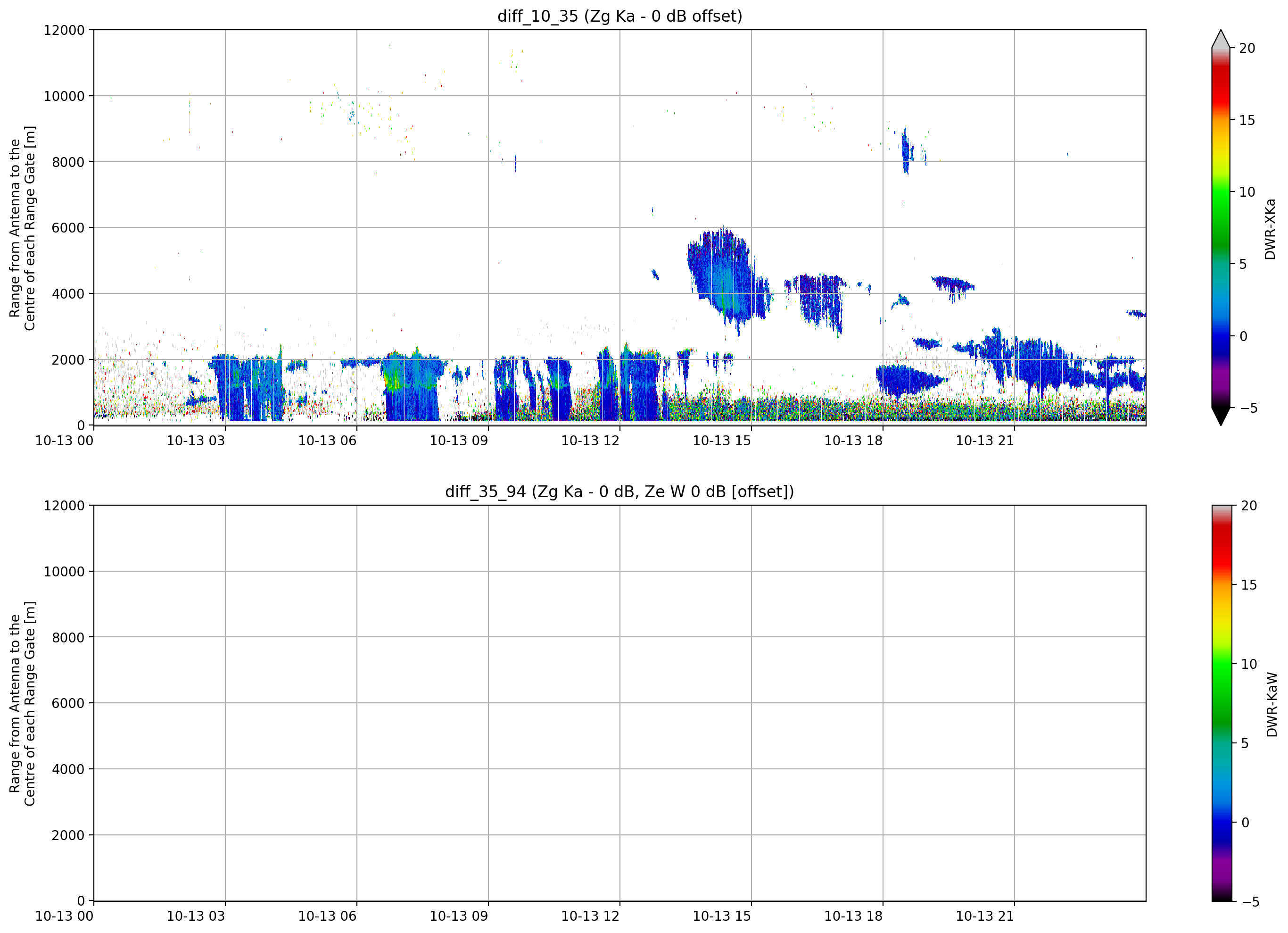Click the top plot y-axis range label
The height and width of the screenshot is (933, 1288).
pos(22,228)
